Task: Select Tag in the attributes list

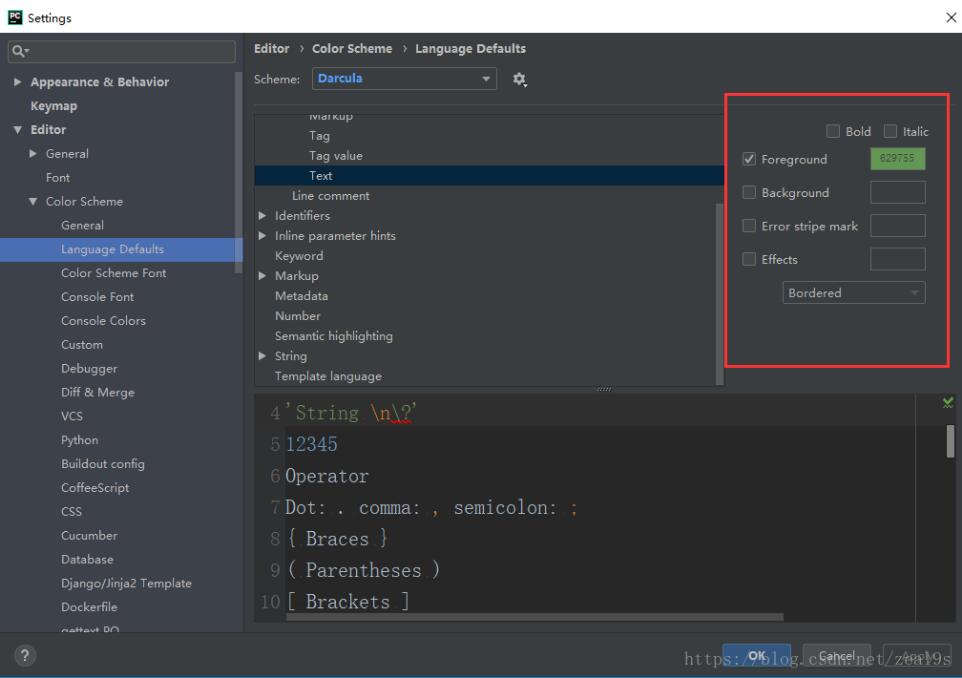Action: point(319,136)
